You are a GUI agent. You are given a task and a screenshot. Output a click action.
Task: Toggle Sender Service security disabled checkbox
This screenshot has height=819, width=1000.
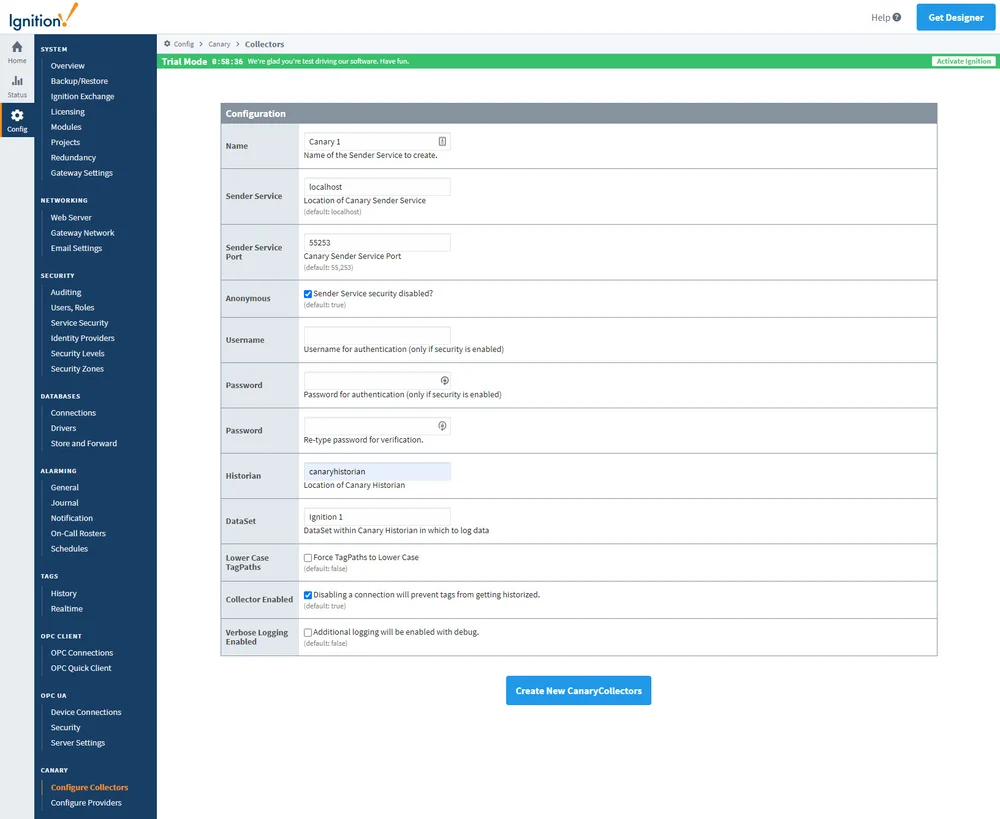[x=308, y=294]
